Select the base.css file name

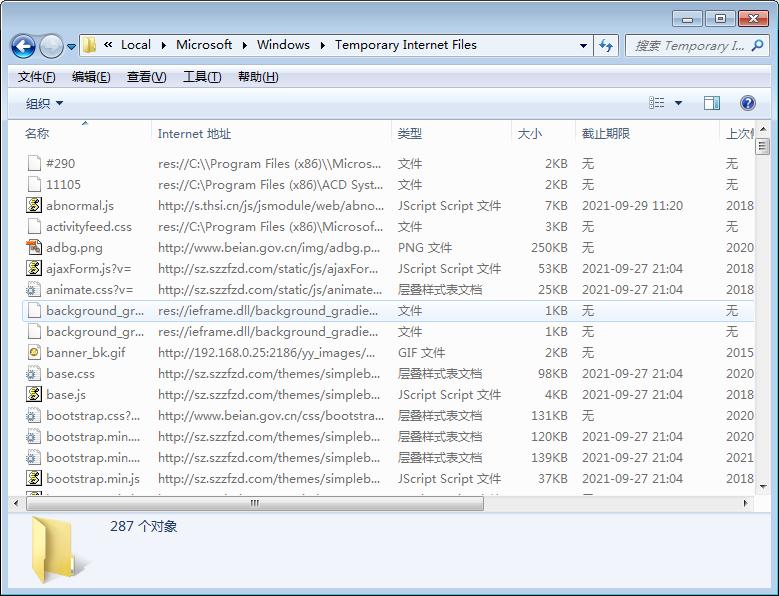(x=70, y=374)
